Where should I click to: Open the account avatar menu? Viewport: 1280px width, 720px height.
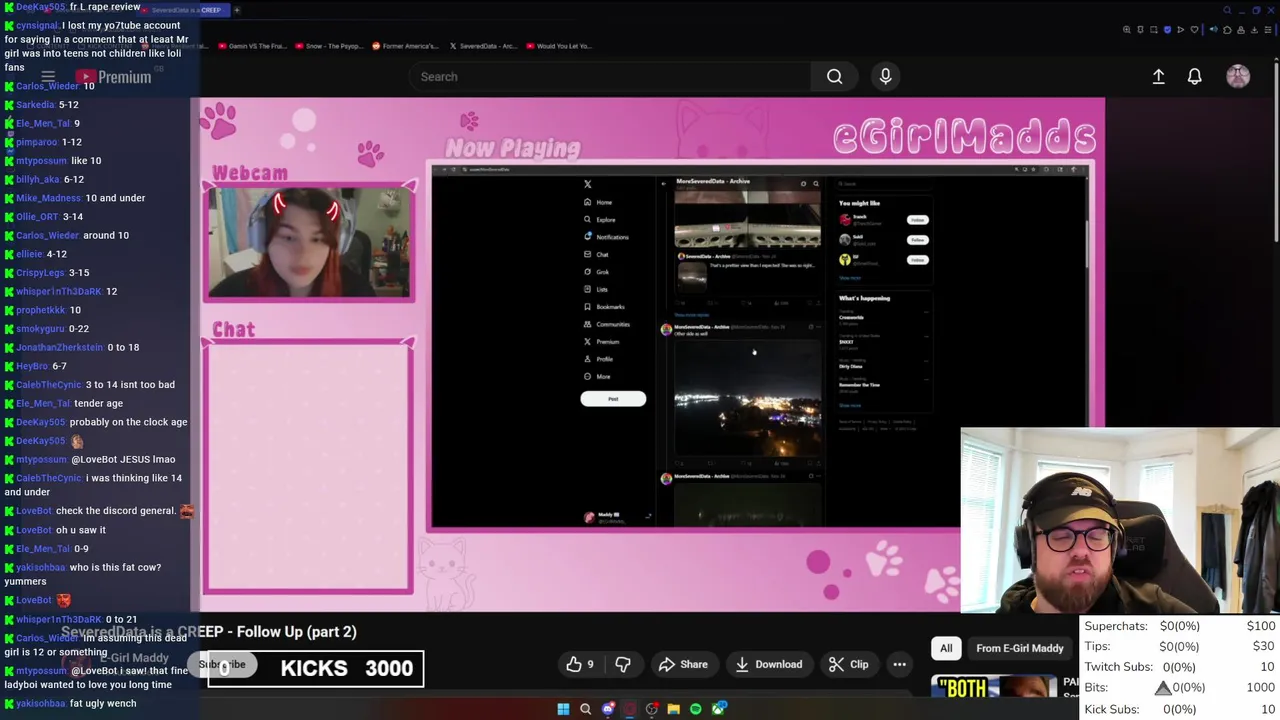pyautogui.click(x=1238, y=76)
